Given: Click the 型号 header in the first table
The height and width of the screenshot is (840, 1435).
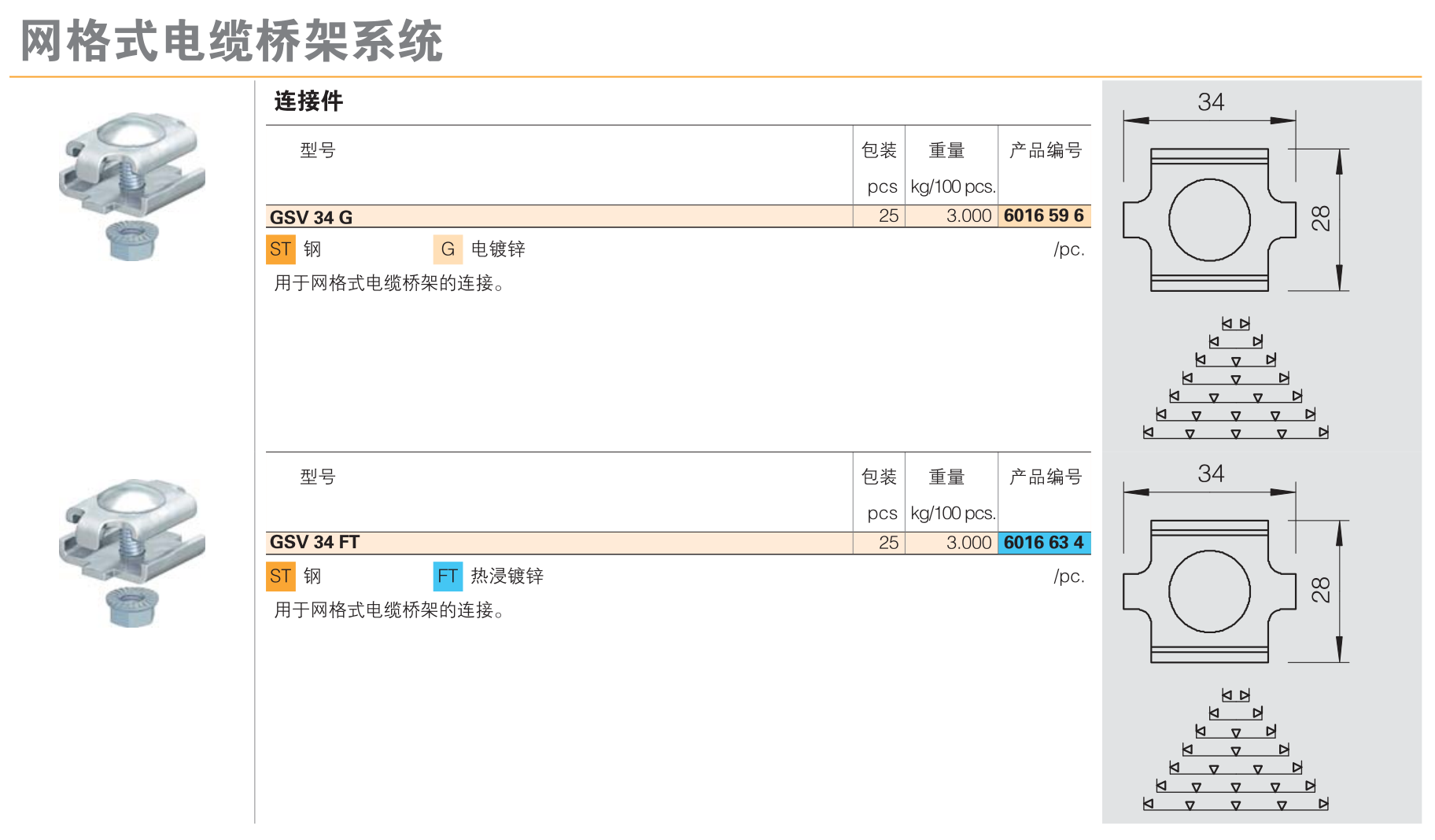Looking at the screenshot, I should coord(318,150).
